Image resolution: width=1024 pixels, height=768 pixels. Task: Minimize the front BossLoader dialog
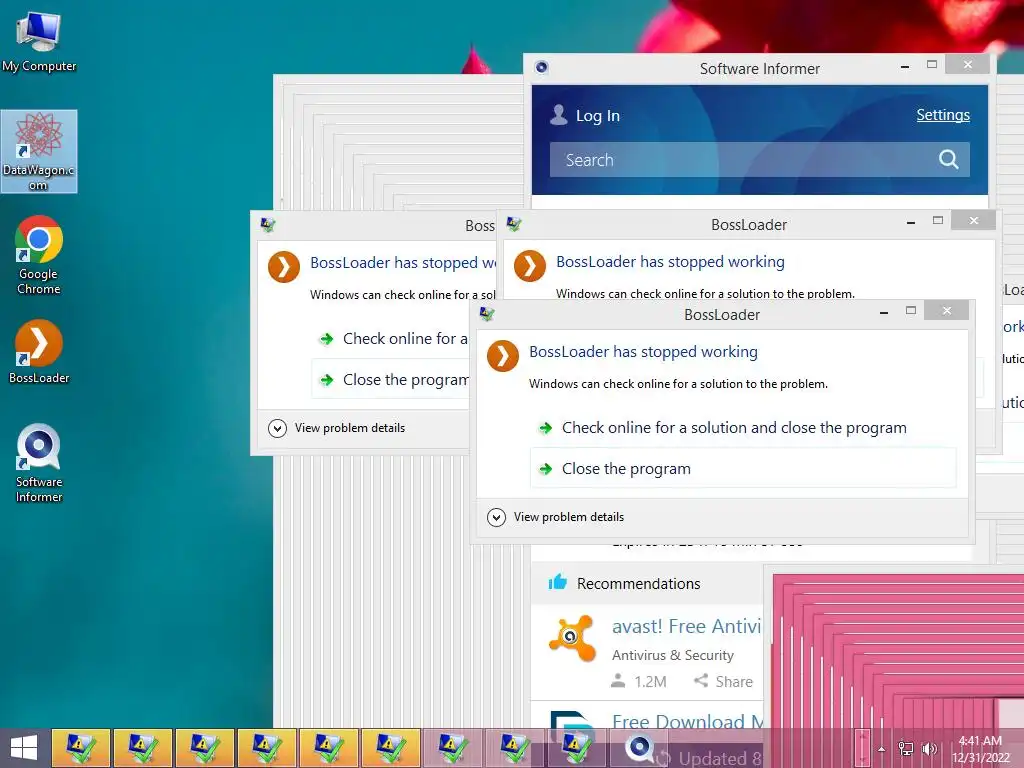(x=884, y=313)
